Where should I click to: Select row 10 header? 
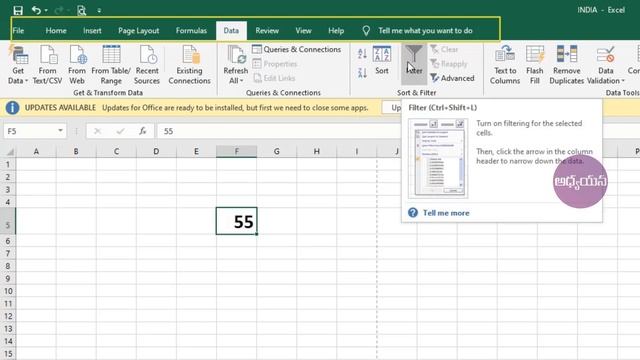coord(8,291)
